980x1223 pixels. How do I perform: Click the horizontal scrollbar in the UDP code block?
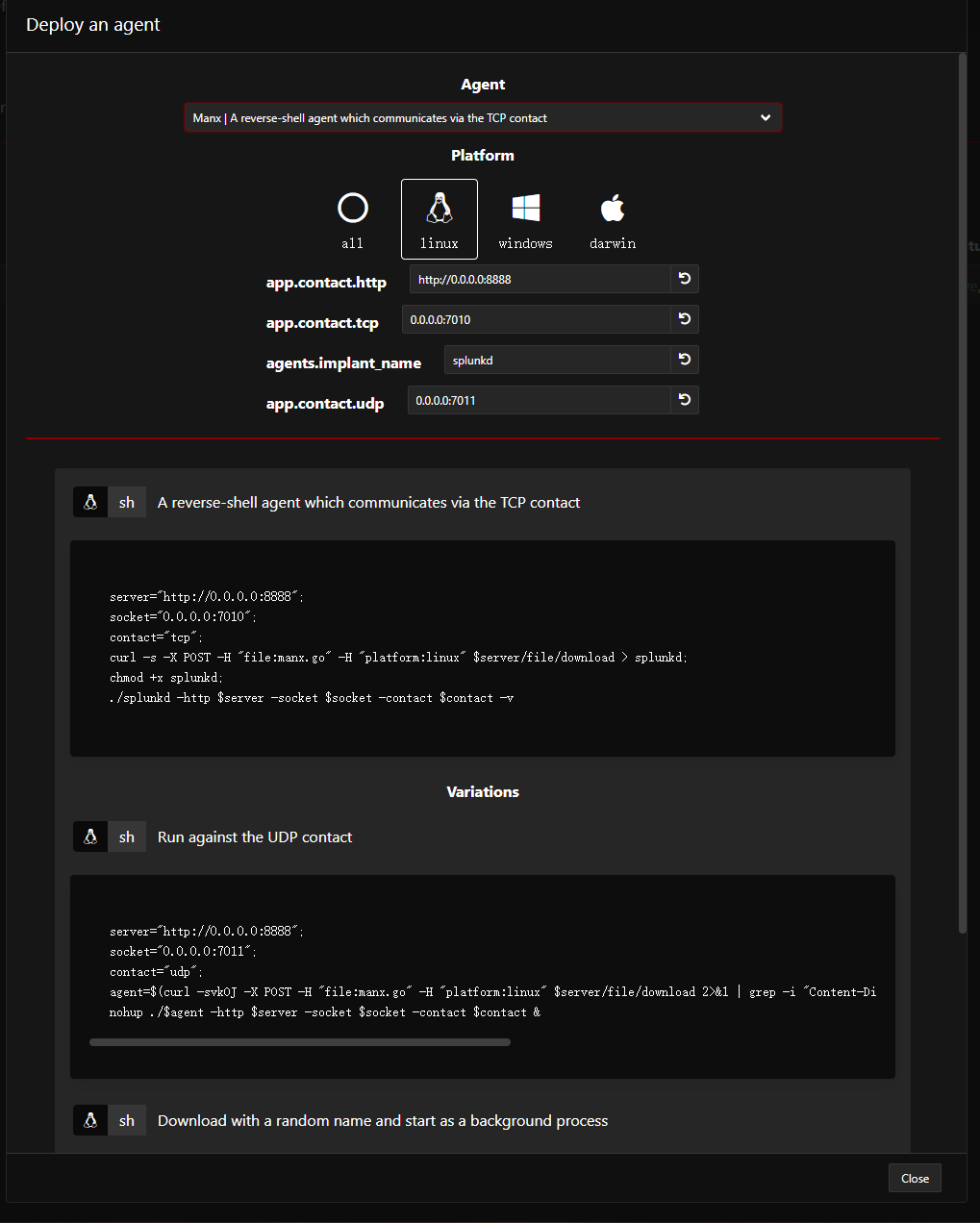click(300, 1042)
